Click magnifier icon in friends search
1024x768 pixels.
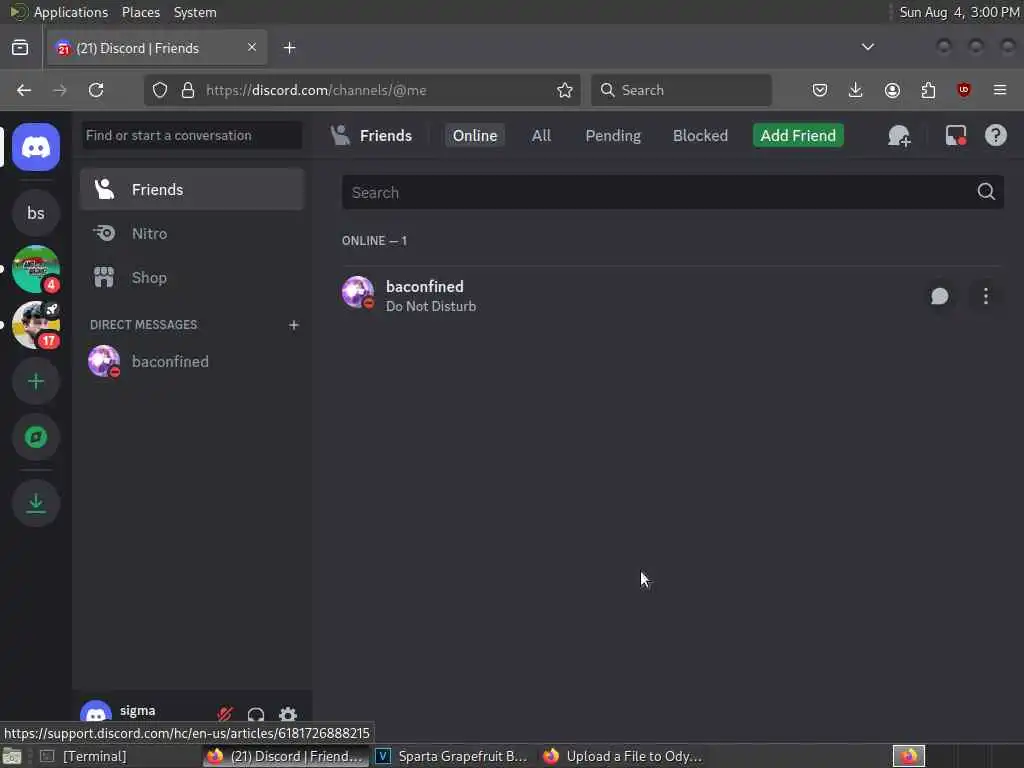pyautogui.click(x=985, y=191)
